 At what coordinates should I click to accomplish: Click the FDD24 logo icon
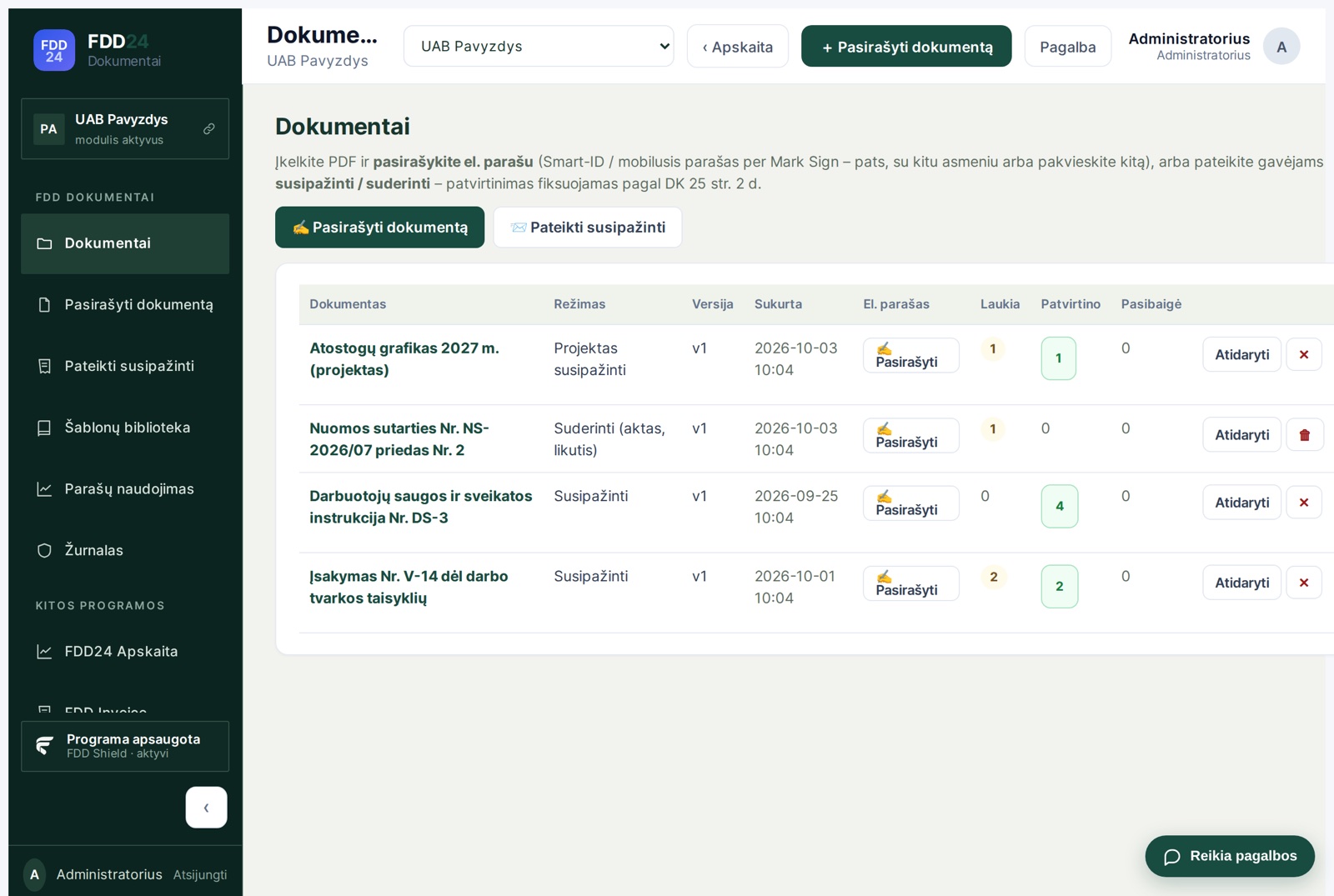click(x=54, y=50)
